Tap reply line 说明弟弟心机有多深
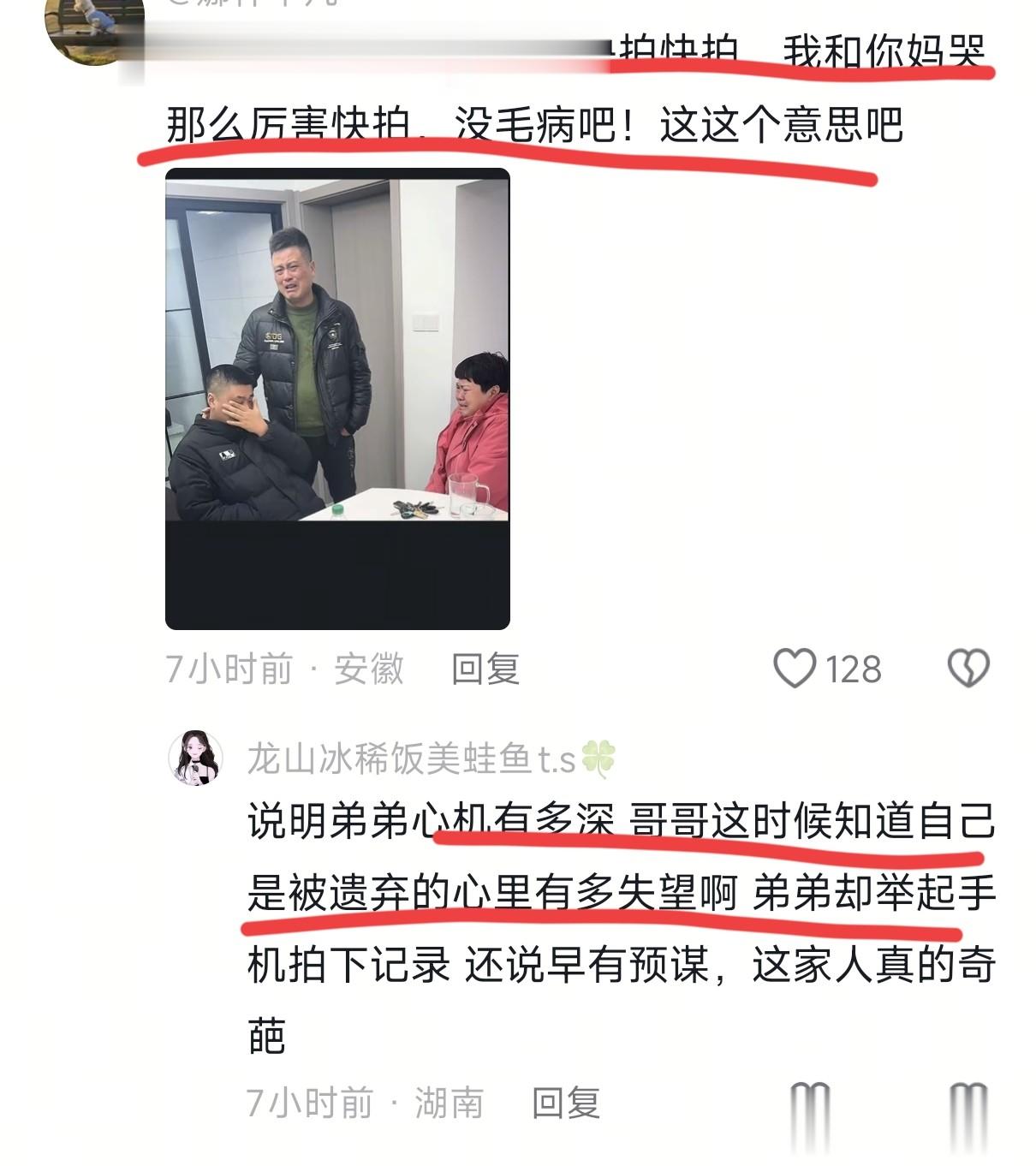Viewport: 1036px width, 1166px height. (x=432, y=820)
